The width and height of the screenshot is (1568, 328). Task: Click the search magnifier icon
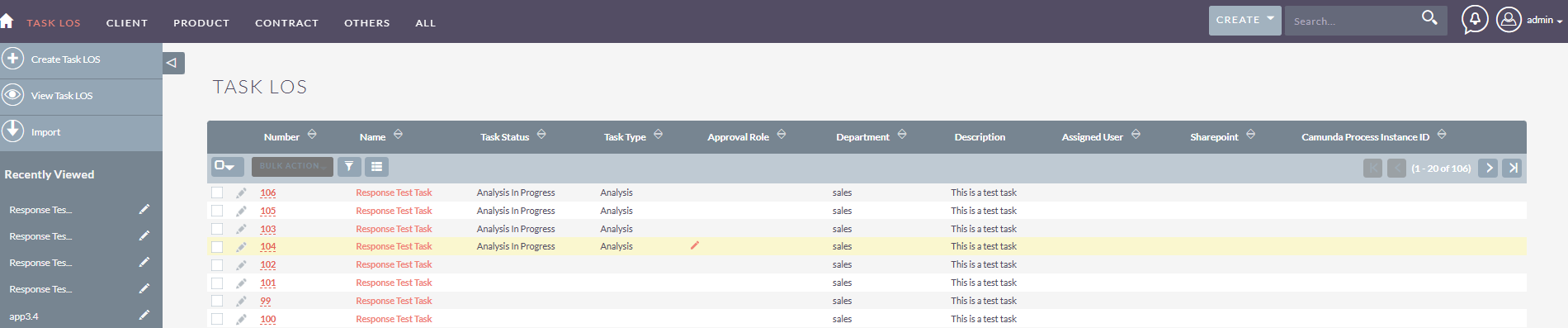click(x=1429, y=17)
